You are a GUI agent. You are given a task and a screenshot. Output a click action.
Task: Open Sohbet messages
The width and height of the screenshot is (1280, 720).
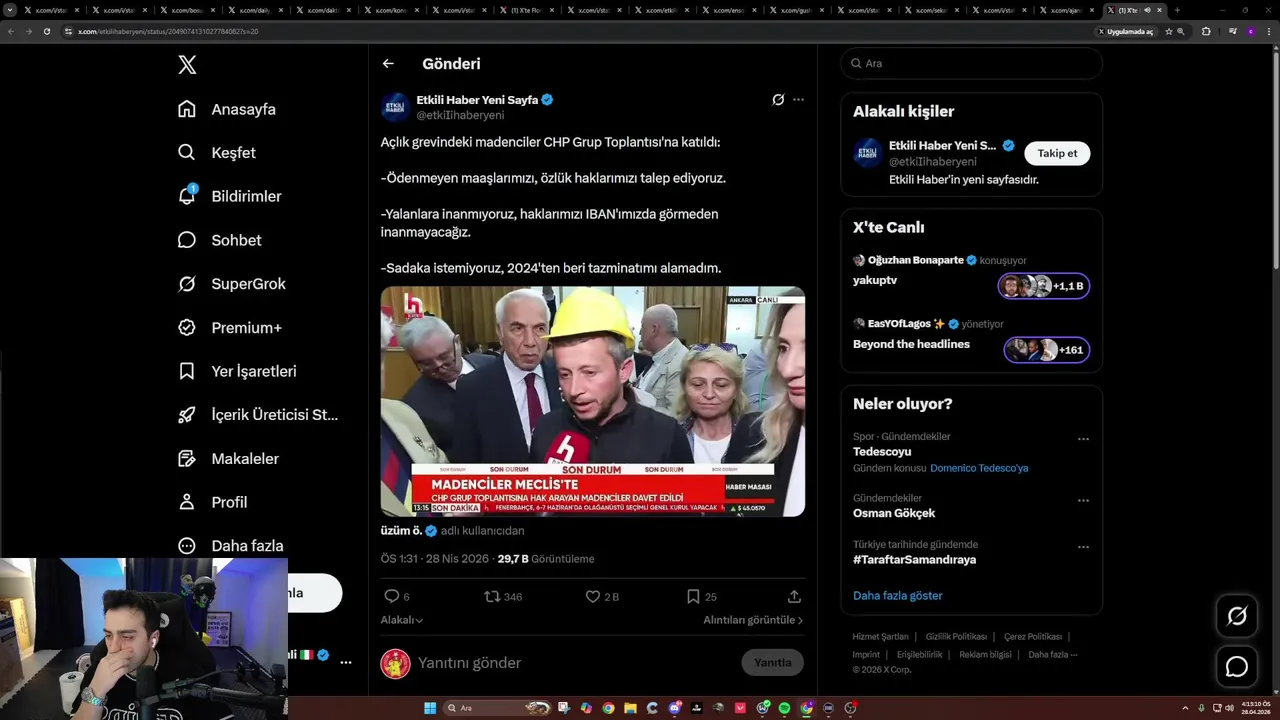pyautogui.click(x=220, y=240)
